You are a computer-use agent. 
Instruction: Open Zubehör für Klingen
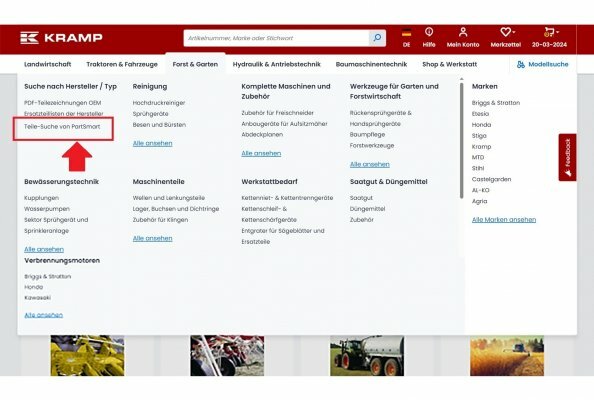[x=160, y=220]
